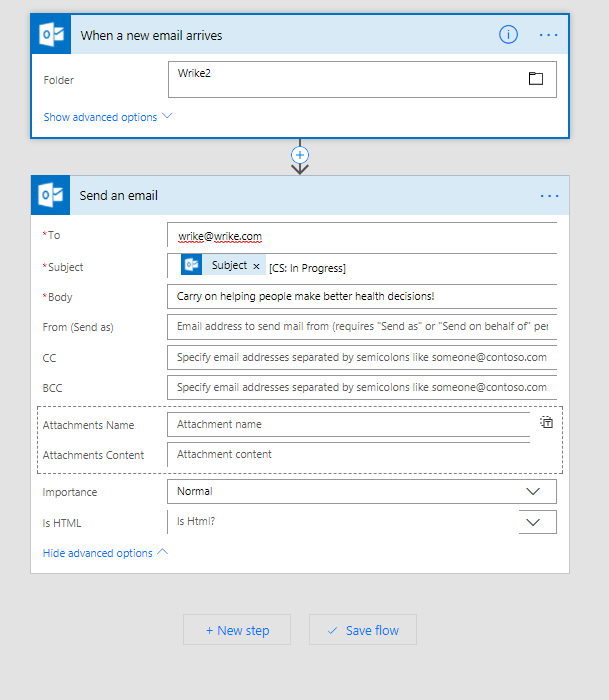This screenshot has width=609, height=700.
Task: Click Outlook icon on Send an email card
Action: click(x=52, y=196)
